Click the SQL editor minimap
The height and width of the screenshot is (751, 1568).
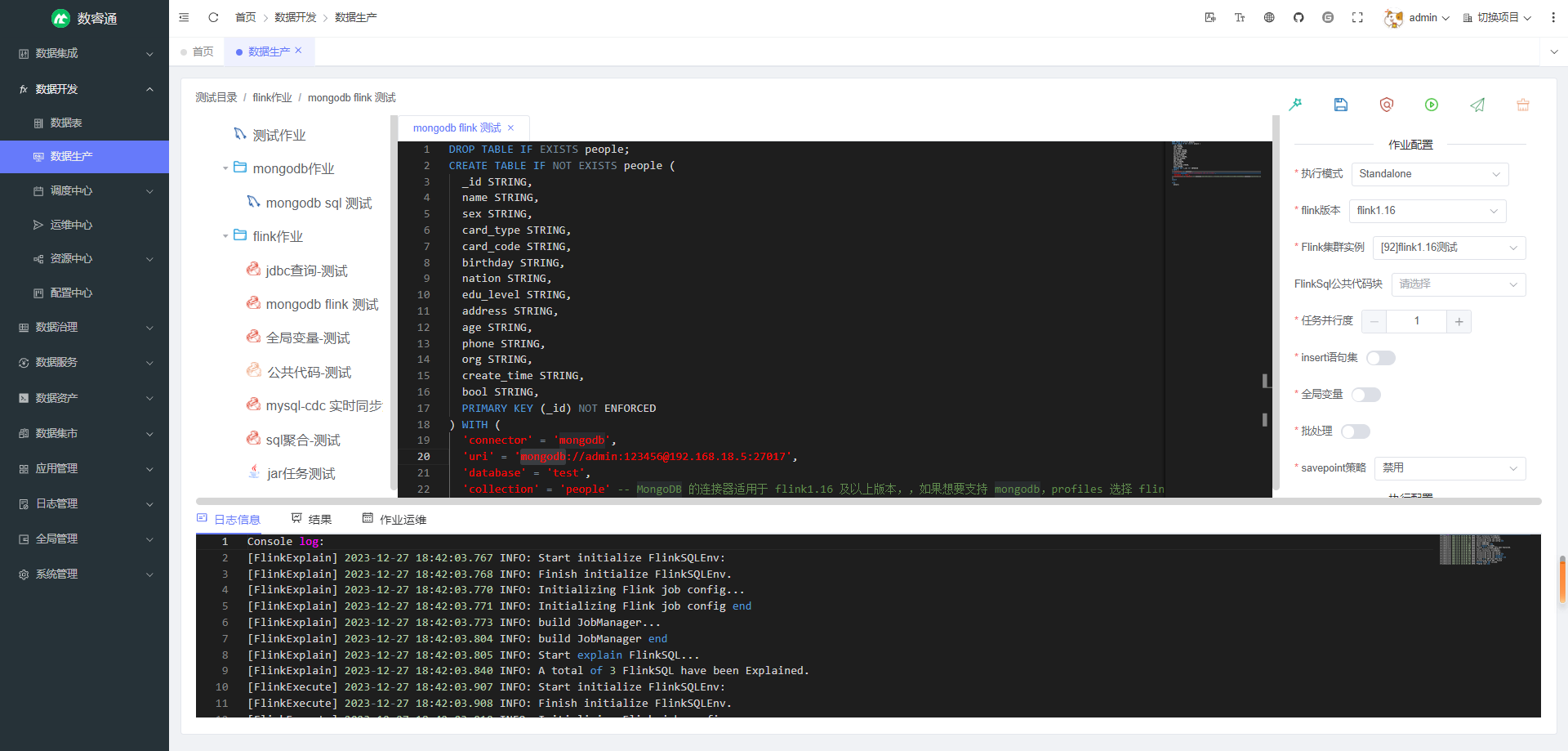click(1217, 163)
